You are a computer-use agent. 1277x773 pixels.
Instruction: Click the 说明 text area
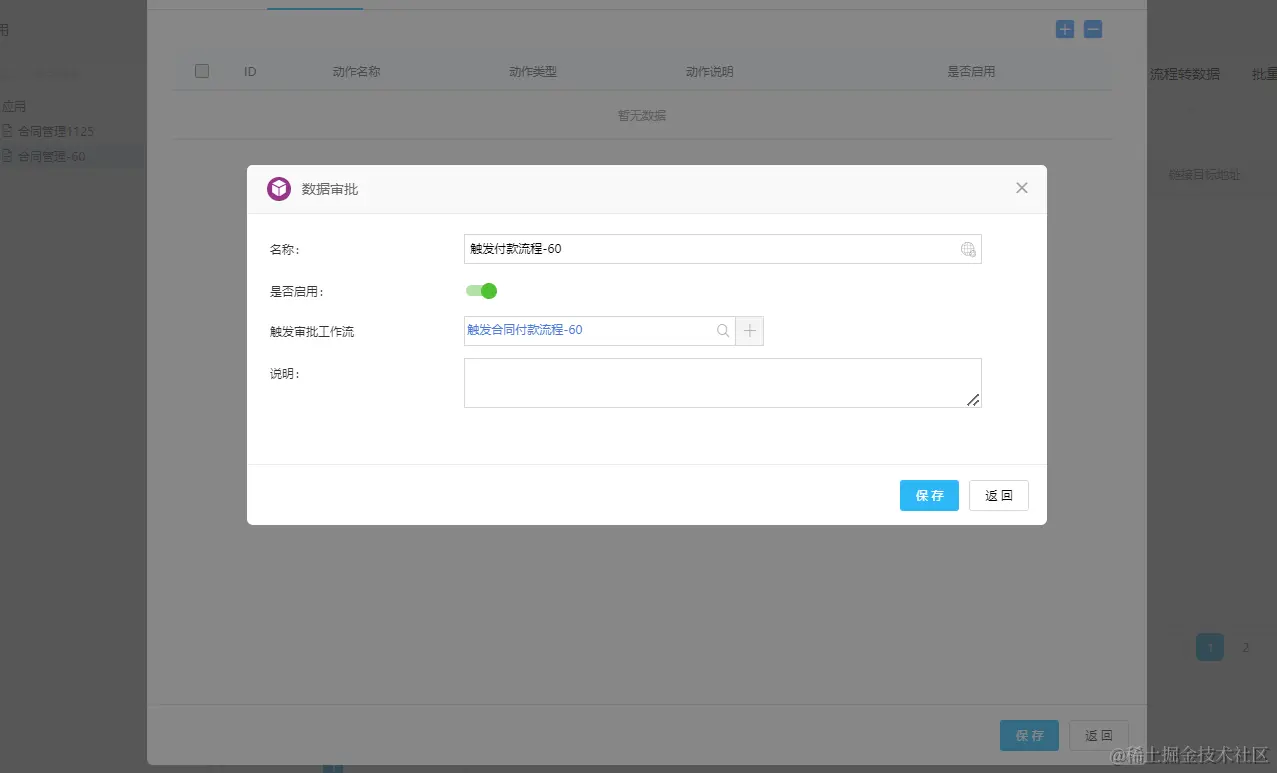(722, 383)
